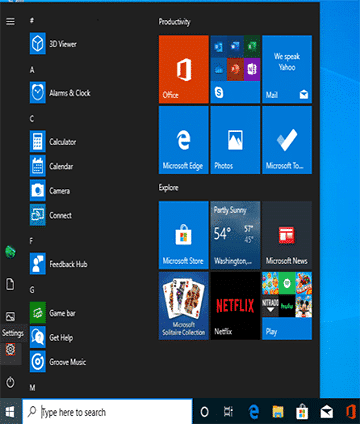Open the Calendar app
This screenshot has height=424, width=360.
pos(52,166)
